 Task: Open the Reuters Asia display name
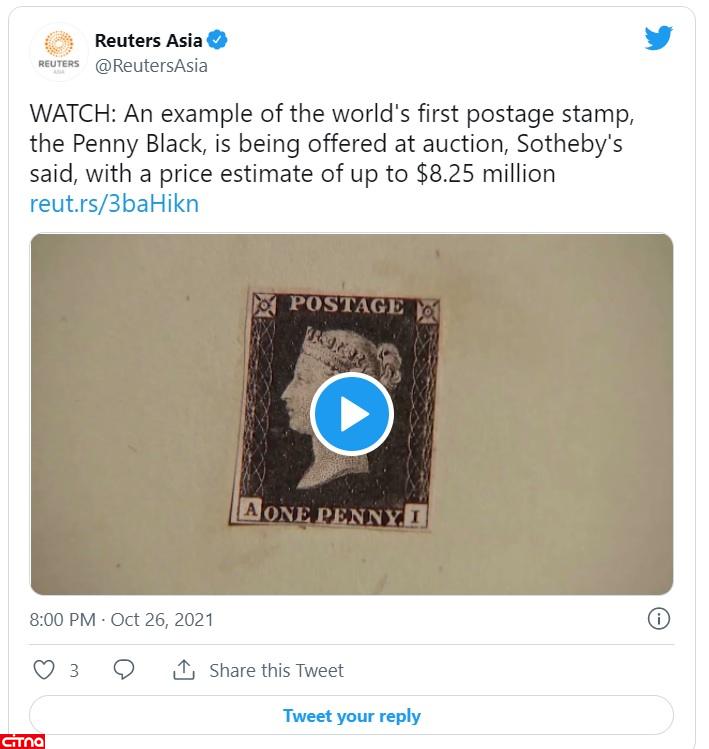tap(148, 41)
